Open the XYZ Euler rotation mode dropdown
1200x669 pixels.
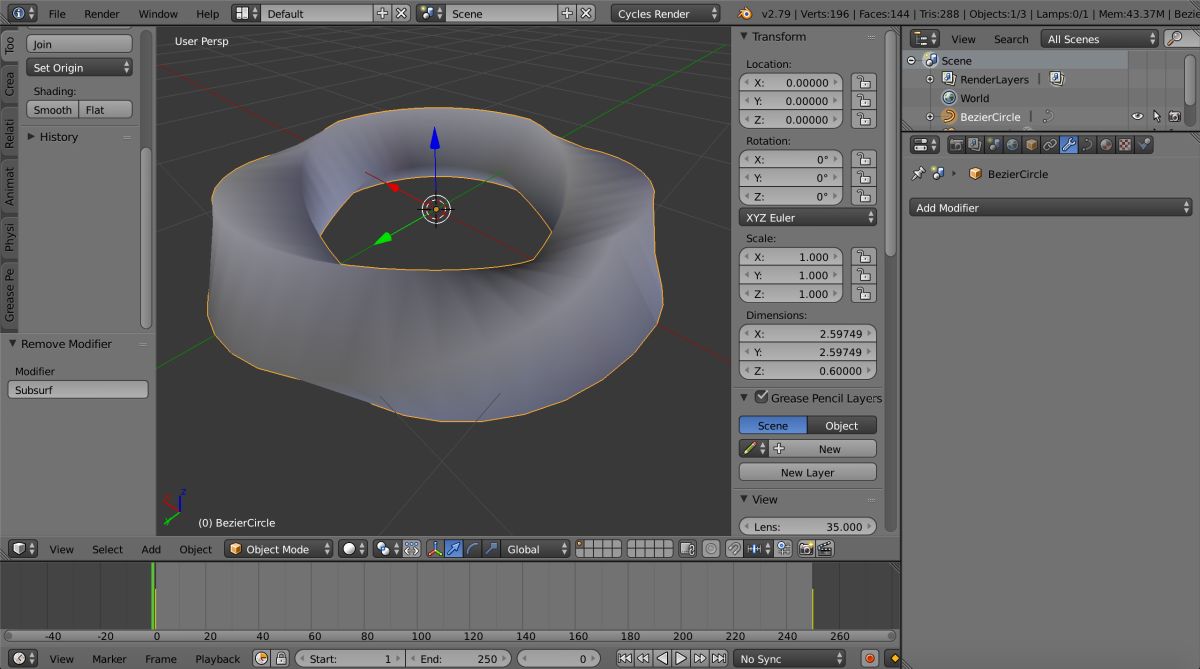click(x=808, y=217)
